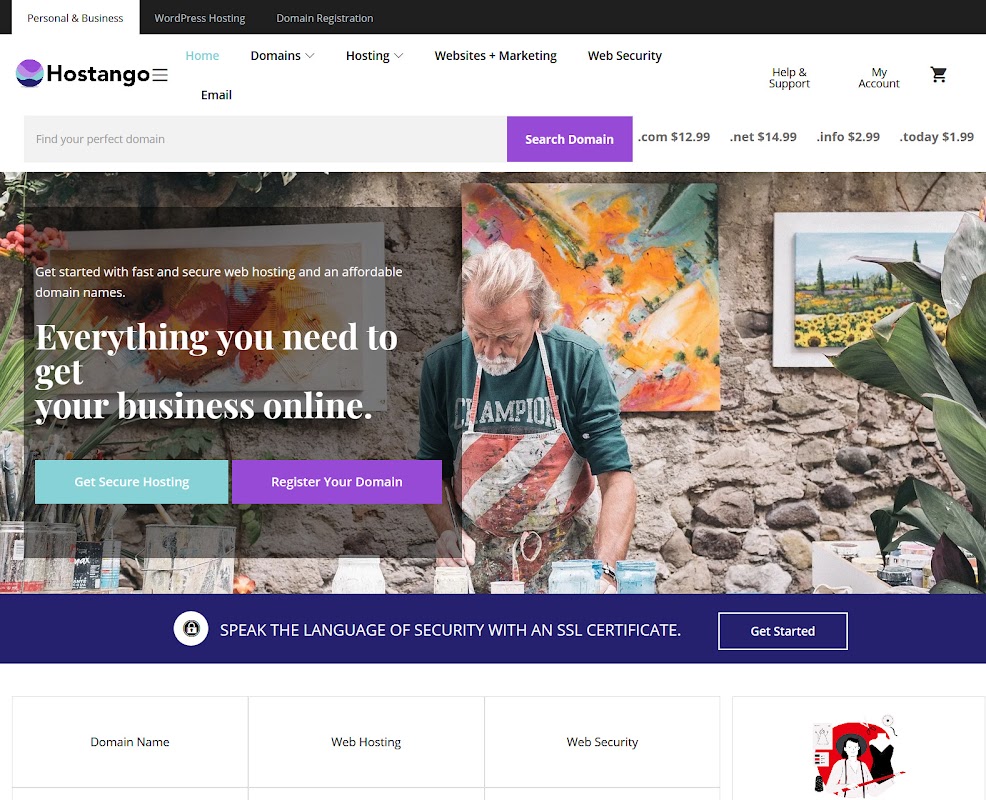Click the SSL padlock icon
The image size is (986, 800).
(x=191, y=628)
